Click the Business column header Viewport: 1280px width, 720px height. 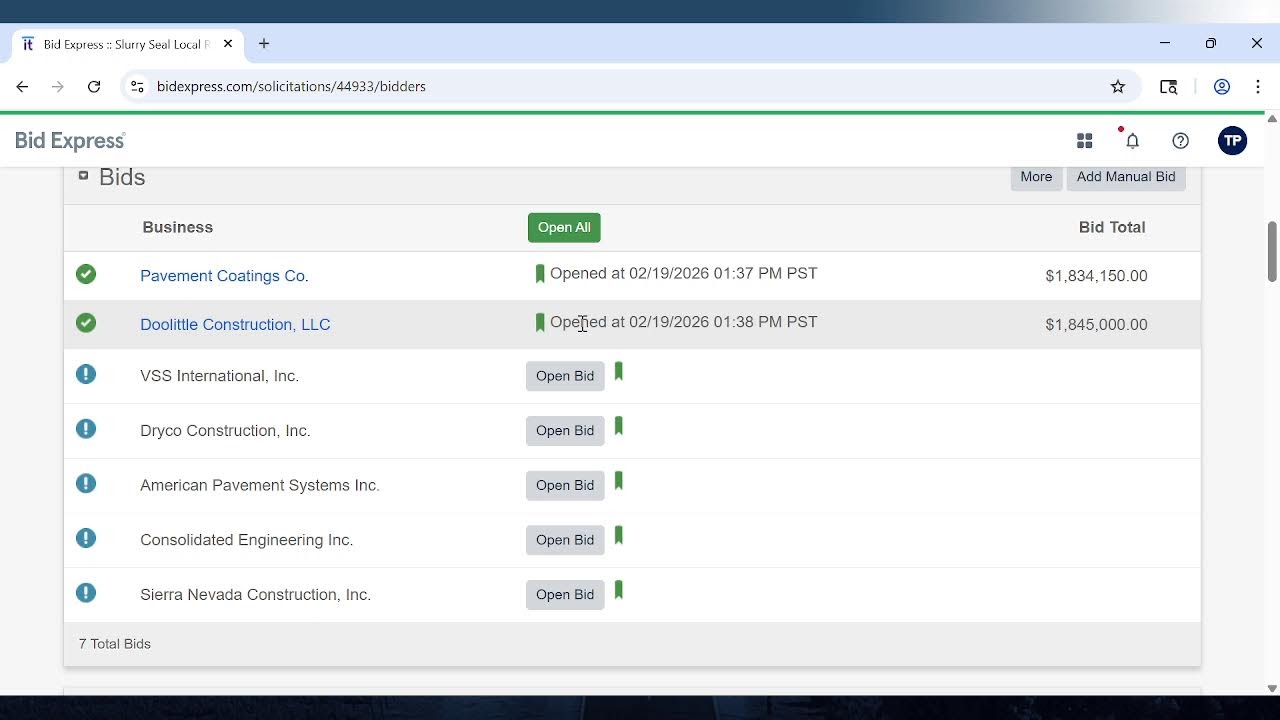178,227
